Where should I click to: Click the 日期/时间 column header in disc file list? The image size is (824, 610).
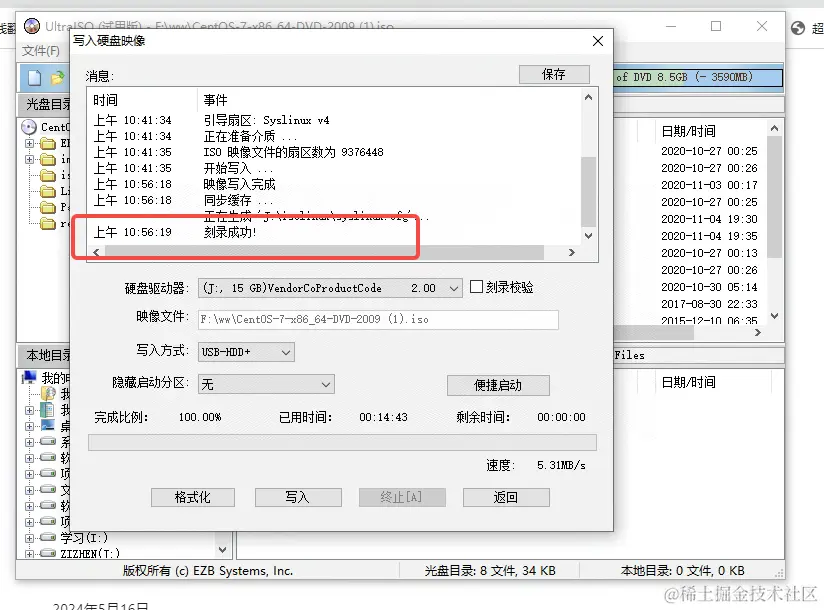(x=688, y=131)
